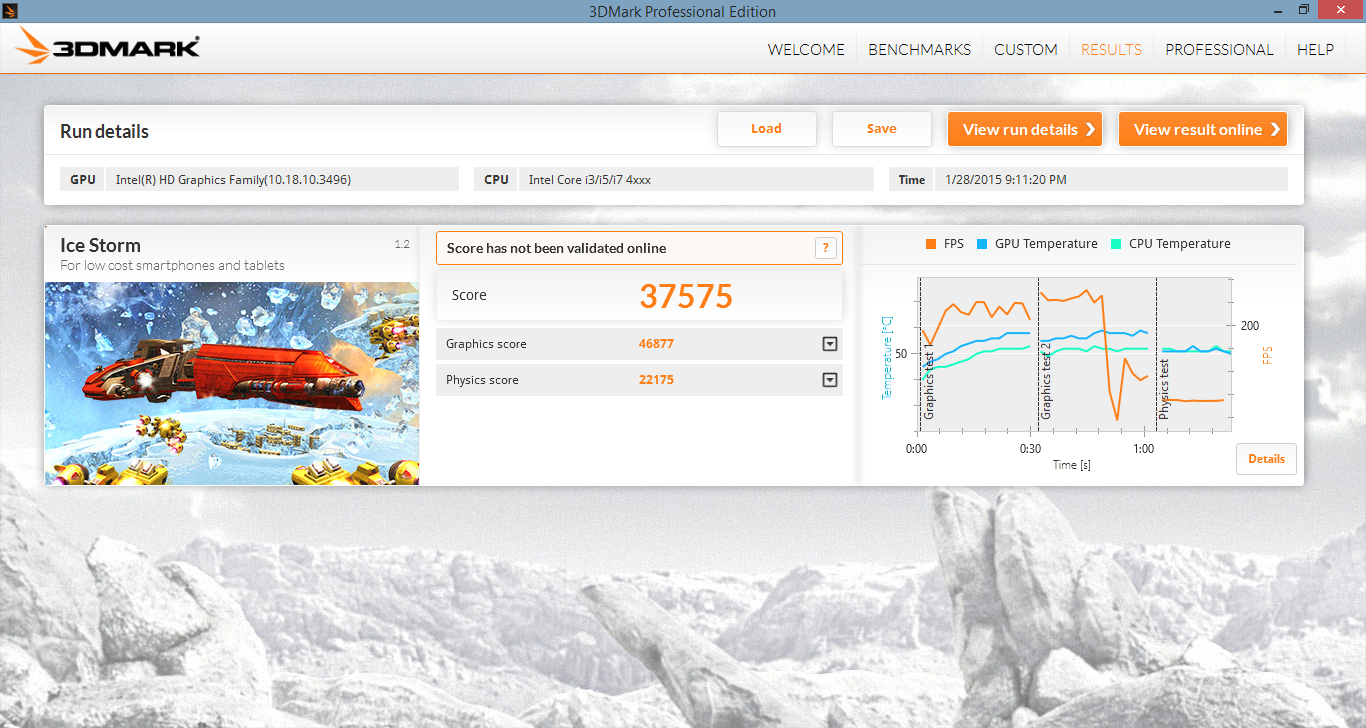Click the Intel HD Graphics Family GPU text
Screen dimensions: 1366x728
click(x=233, y=180)
